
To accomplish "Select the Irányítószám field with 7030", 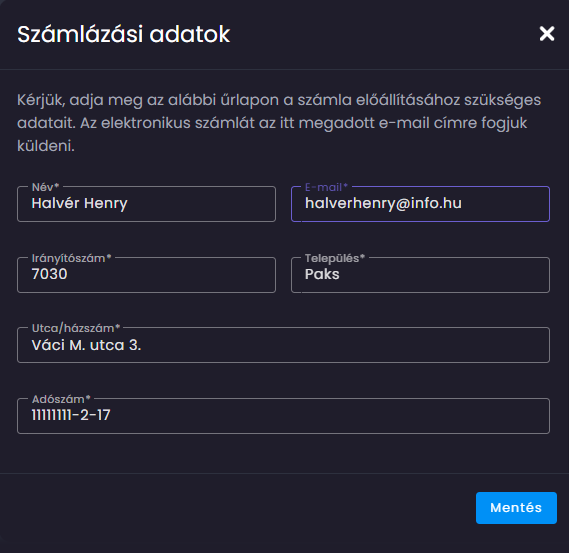I will [x=146, y=275].
